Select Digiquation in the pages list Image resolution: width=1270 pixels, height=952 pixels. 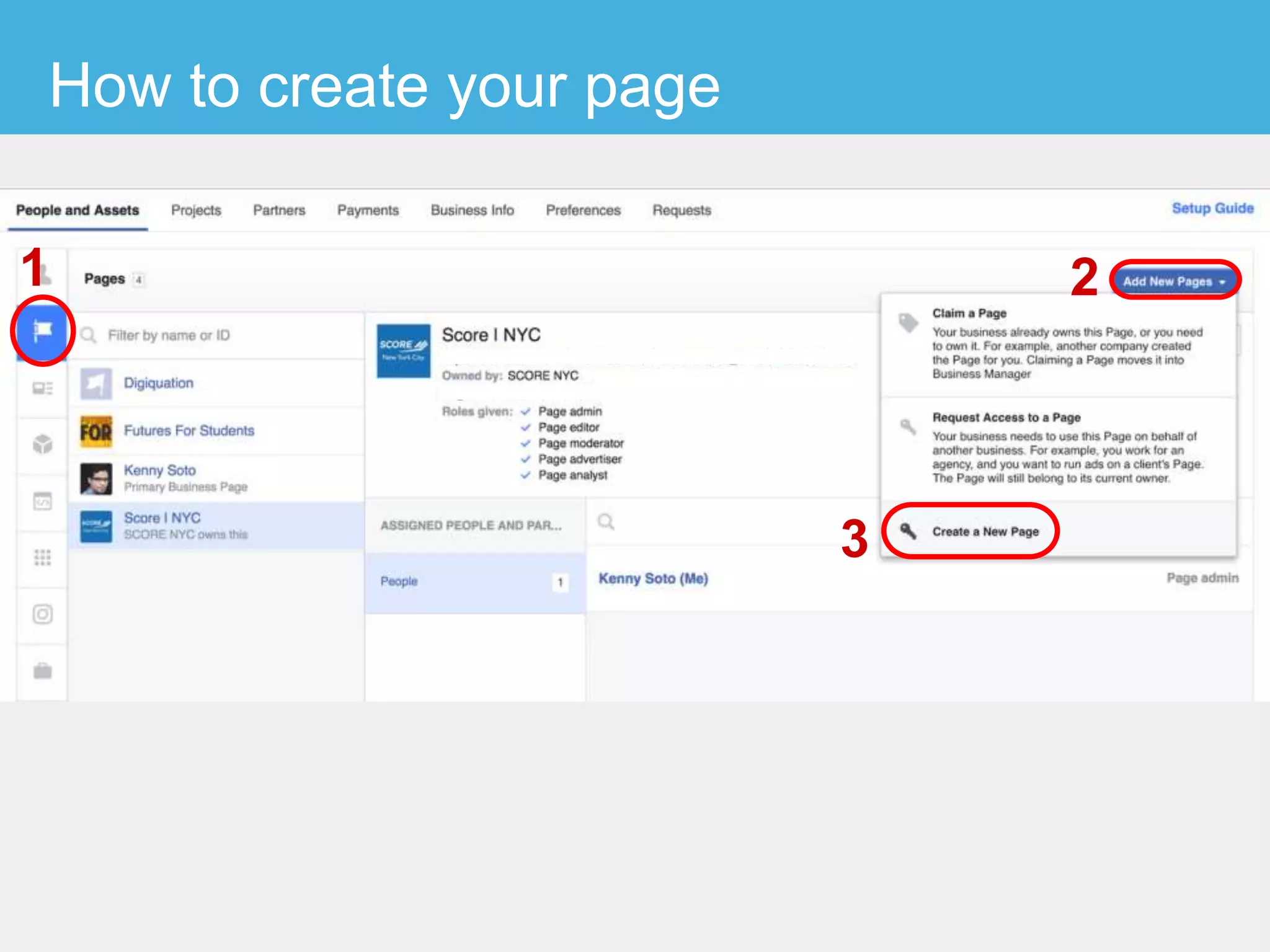(217, 384)
